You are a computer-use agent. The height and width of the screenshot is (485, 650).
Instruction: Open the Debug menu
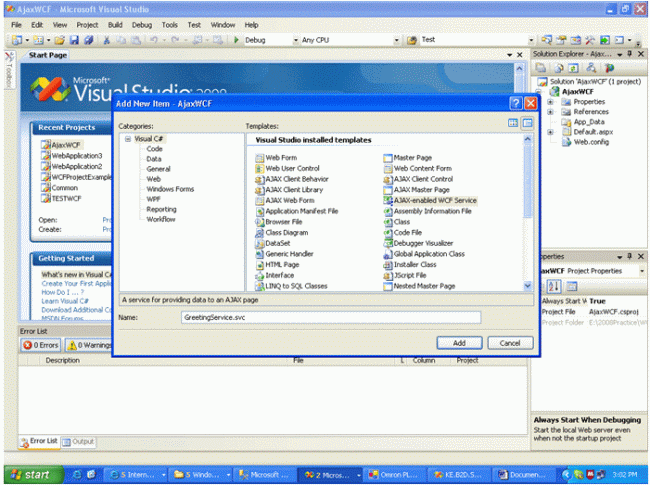pyautogui.click(x=142, y=25)
